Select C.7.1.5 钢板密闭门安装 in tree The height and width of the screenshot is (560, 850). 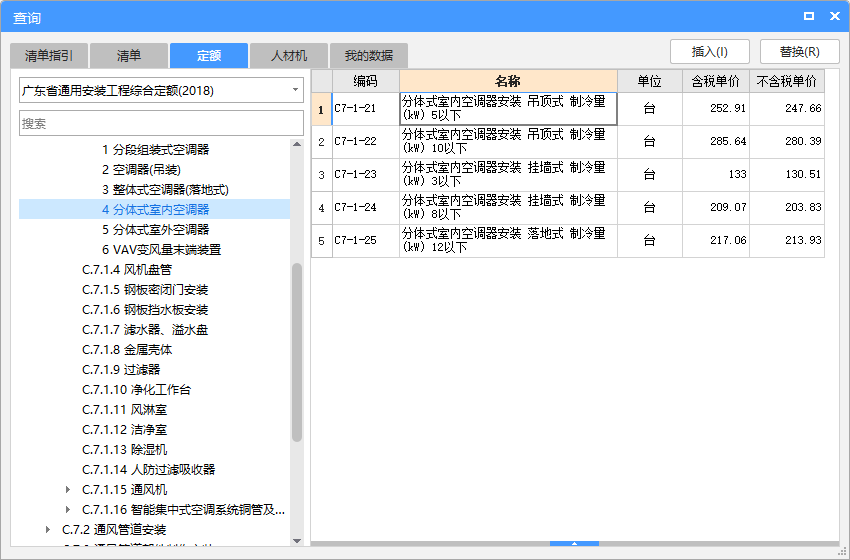[x=145, y=290]
